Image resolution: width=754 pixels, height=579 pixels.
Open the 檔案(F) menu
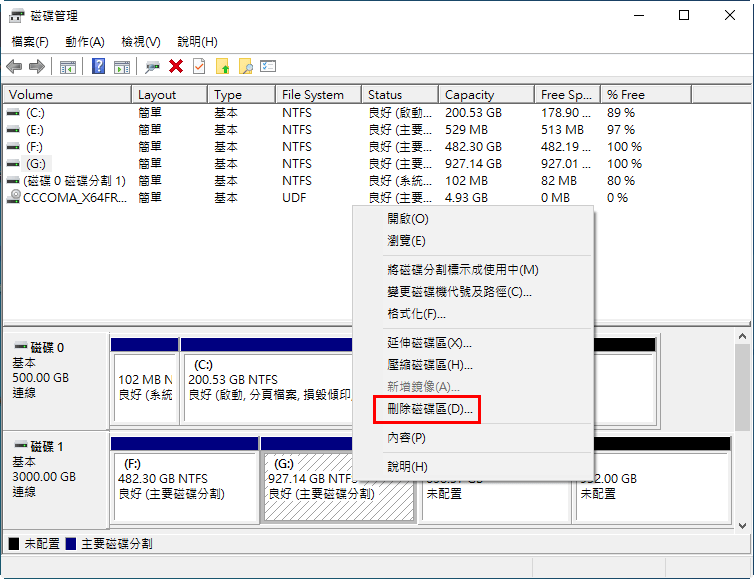click(x=30, y=42)
